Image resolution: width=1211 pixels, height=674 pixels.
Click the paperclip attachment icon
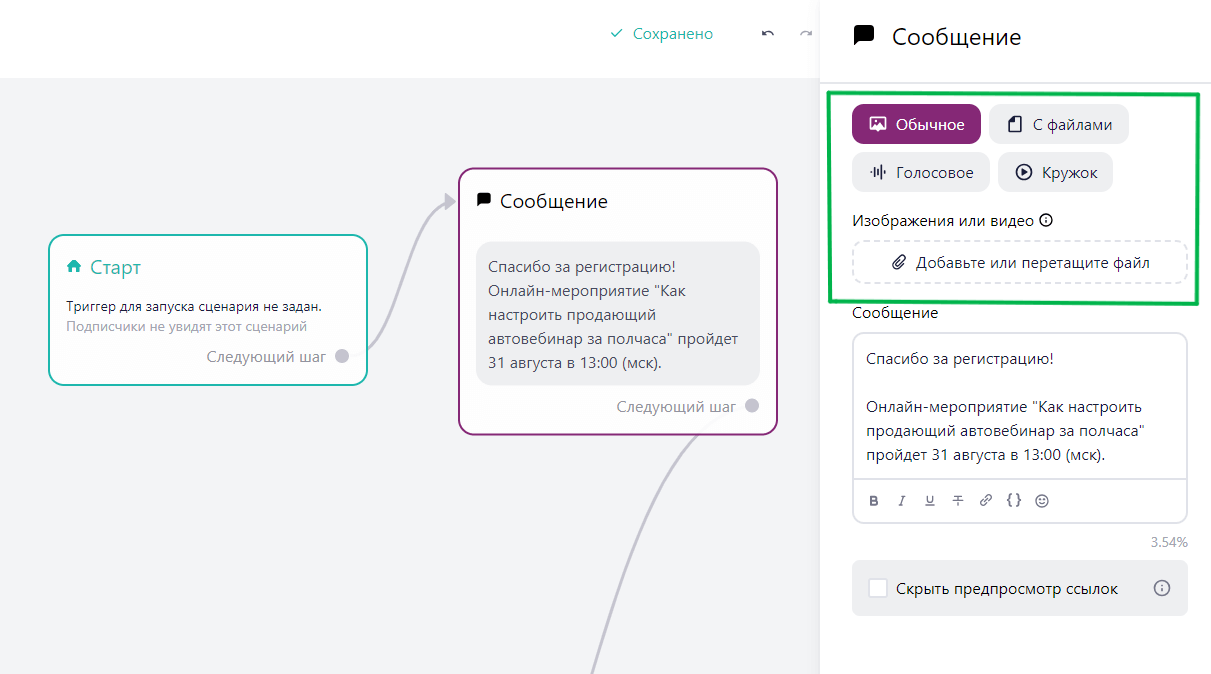898,263
